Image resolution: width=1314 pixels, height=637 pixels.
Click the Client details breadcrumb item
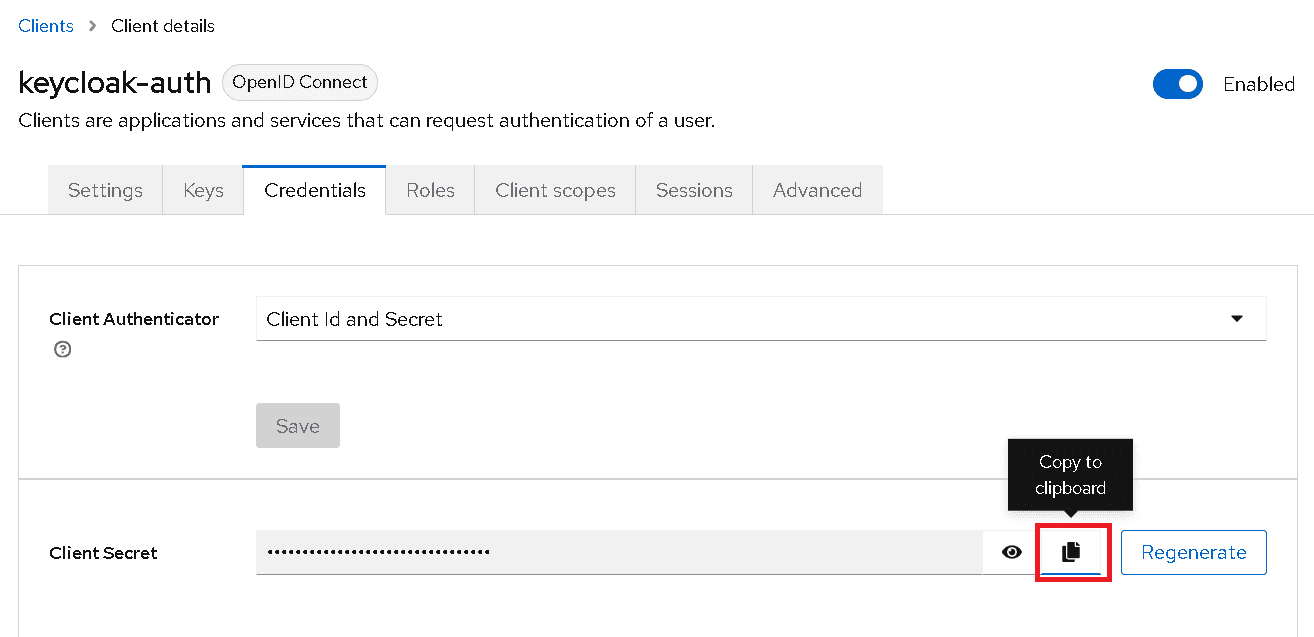coord(163,26)
